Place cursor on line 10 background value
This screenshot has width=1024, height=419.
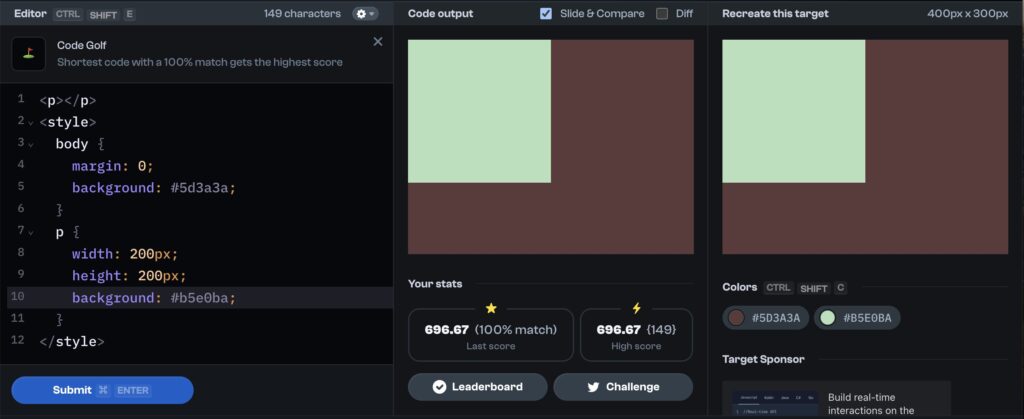coord(203,298)
